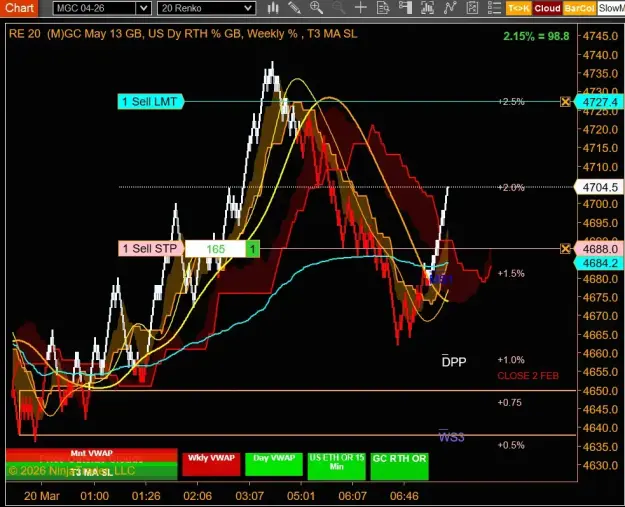Click the chart screenshot bracket icon
Image resolution: width=625 pixels, height=507 pixels.
(x=427, y=8)
